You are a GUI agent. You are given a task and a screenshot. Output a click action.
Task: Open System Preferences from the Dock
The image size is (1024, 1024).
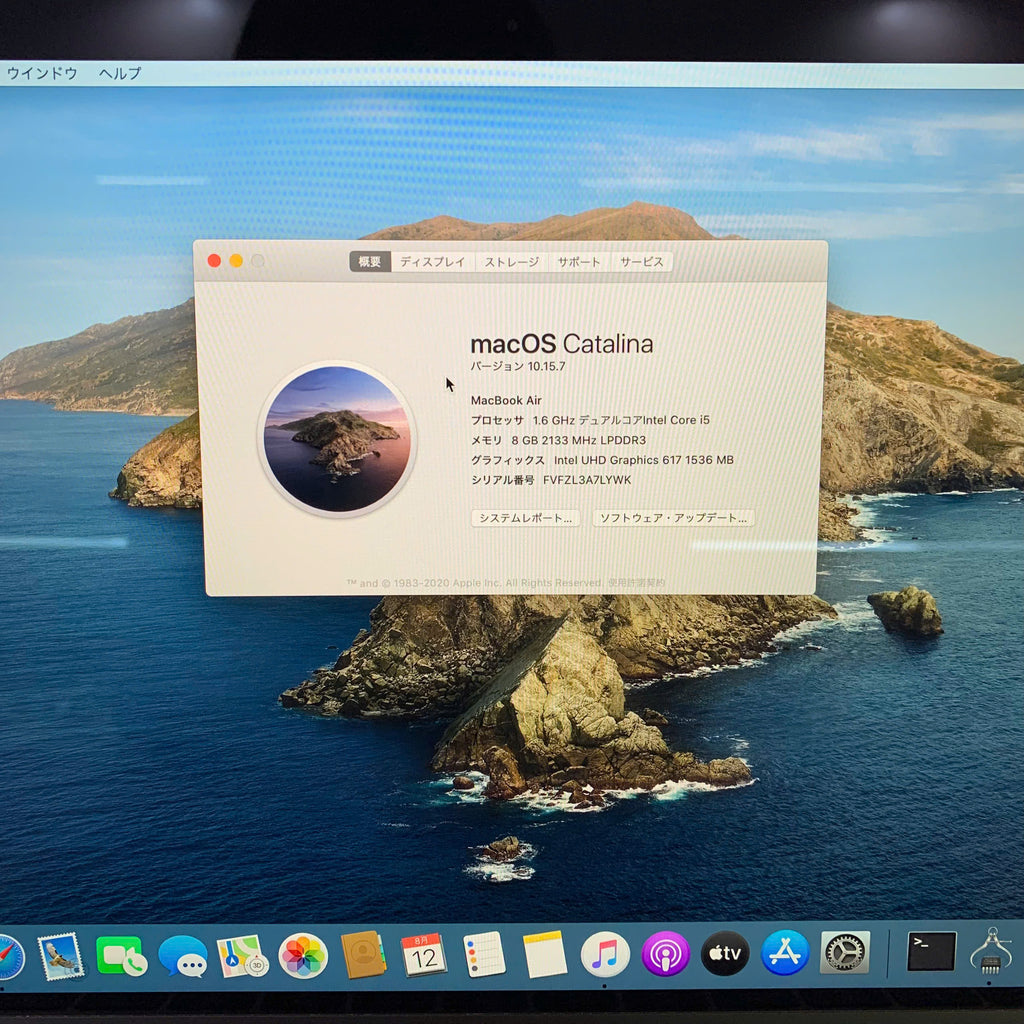pyautogui.click(x=844, y=952)
